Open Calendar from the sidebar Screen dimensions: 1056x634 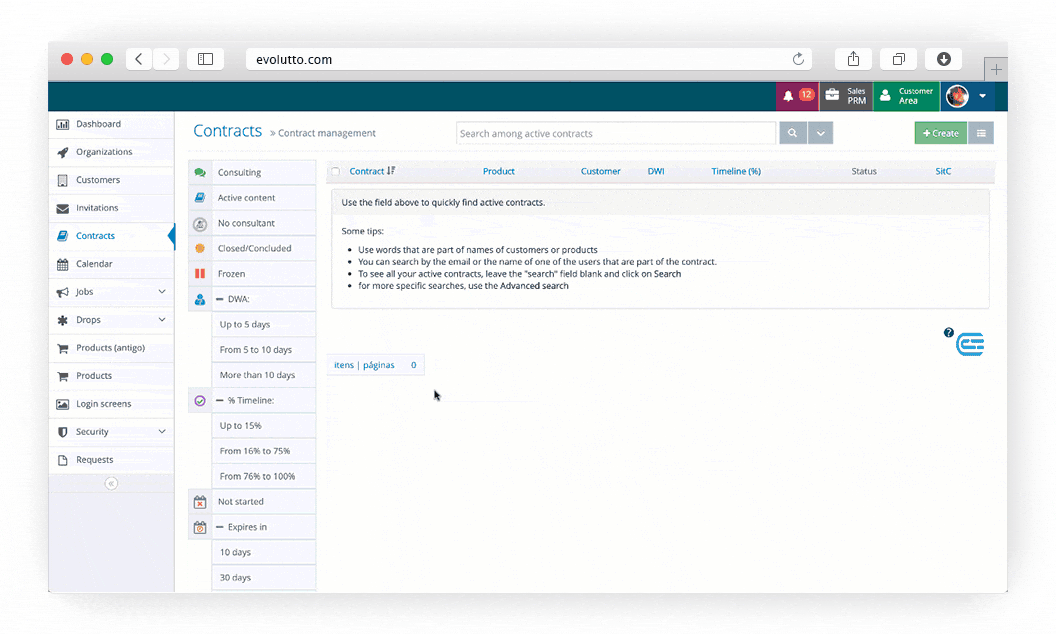(x=94, y=264)
